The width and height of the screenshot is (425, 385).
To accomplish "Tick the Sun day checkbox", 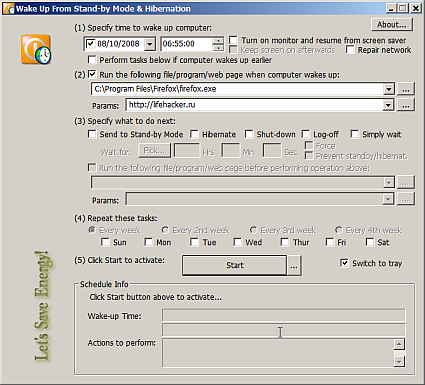I will click(x=105, y=242).
